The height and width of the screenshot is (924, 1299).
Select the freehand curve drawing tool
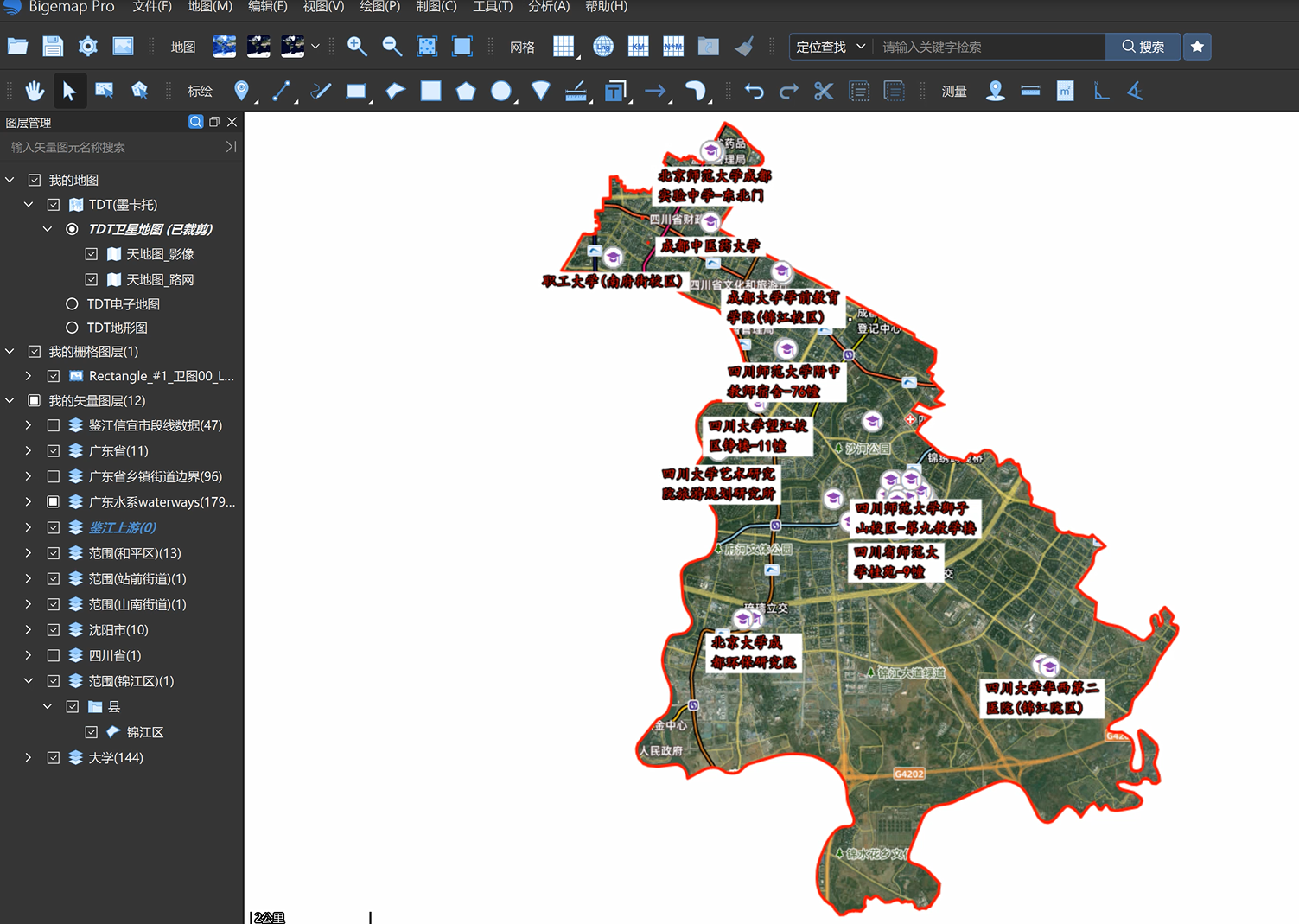click(x=321, y=91)
